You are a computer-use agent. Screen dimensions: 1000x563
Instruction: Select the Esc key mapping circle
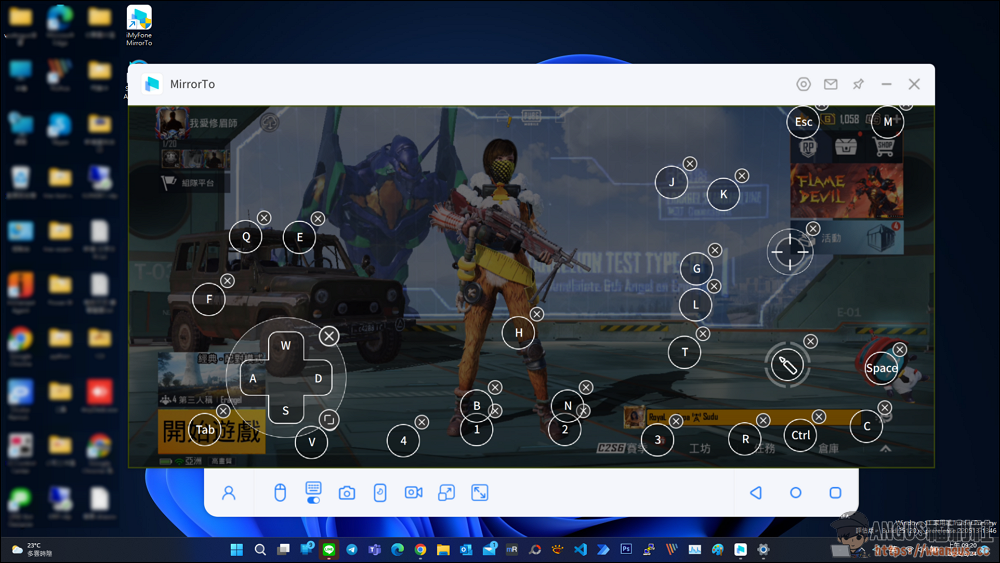tap(803, 122)
